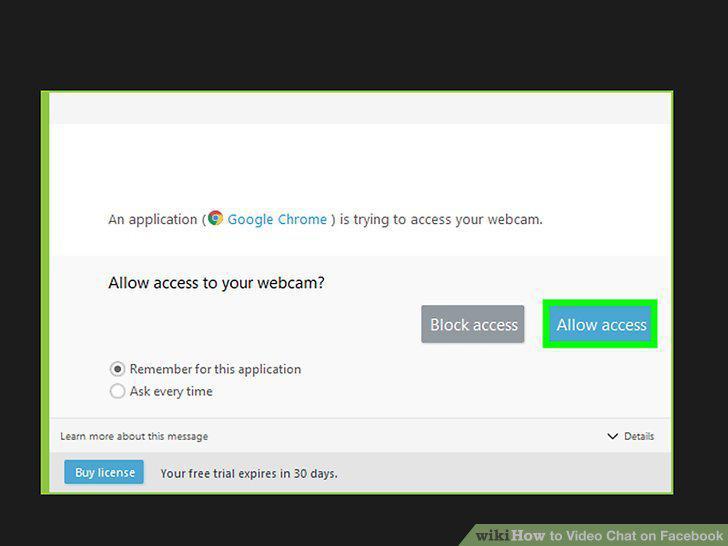This screenshot has width=728, height=546.
Task: Expand the Details chevron arrow
Action: (612, 436)
